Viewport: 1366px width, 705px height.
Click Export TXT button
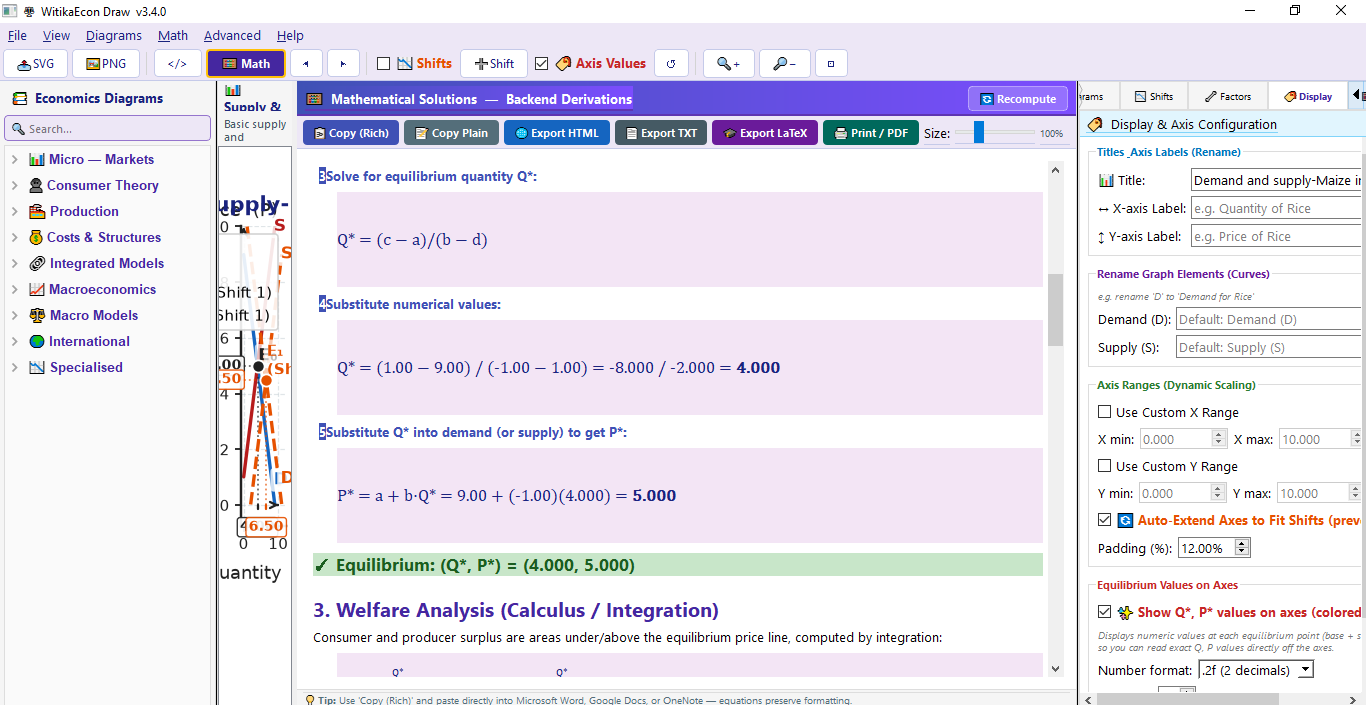pos(661,133)
